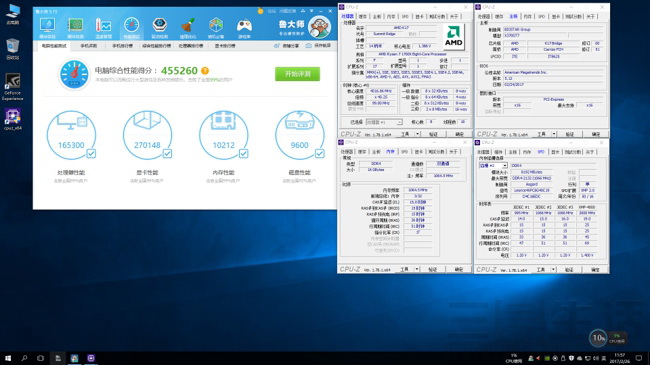Screen dimensions: 650x365
Task: Expand the Tools arrow in the CPU-Z SPD window
Action: click(x=553, y=269)
